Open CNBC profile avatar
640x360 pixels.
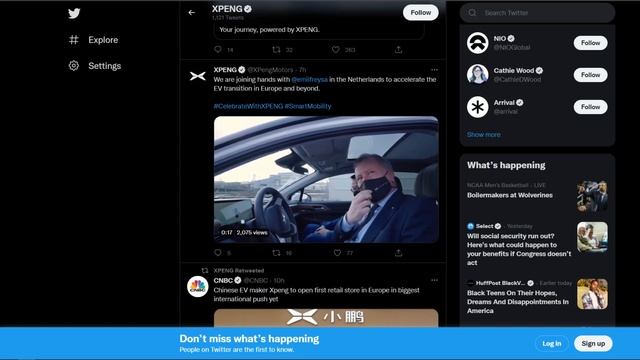tap(198, 287)
